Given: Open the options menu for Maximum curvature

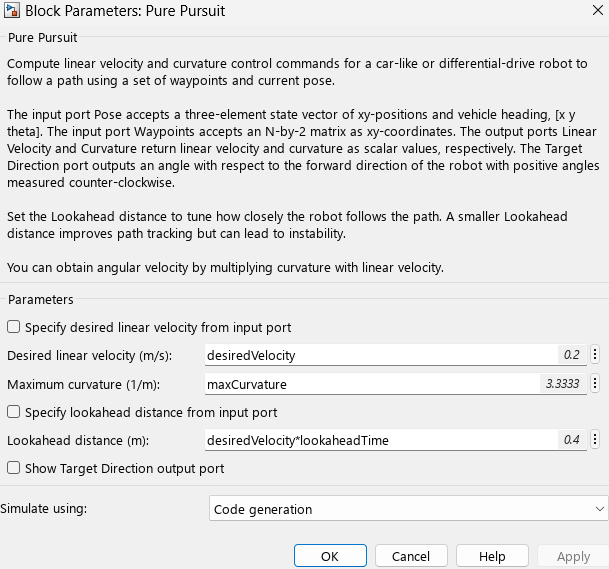Looking at the screenshot, I should pyautogui.click(x=596, y=384).
